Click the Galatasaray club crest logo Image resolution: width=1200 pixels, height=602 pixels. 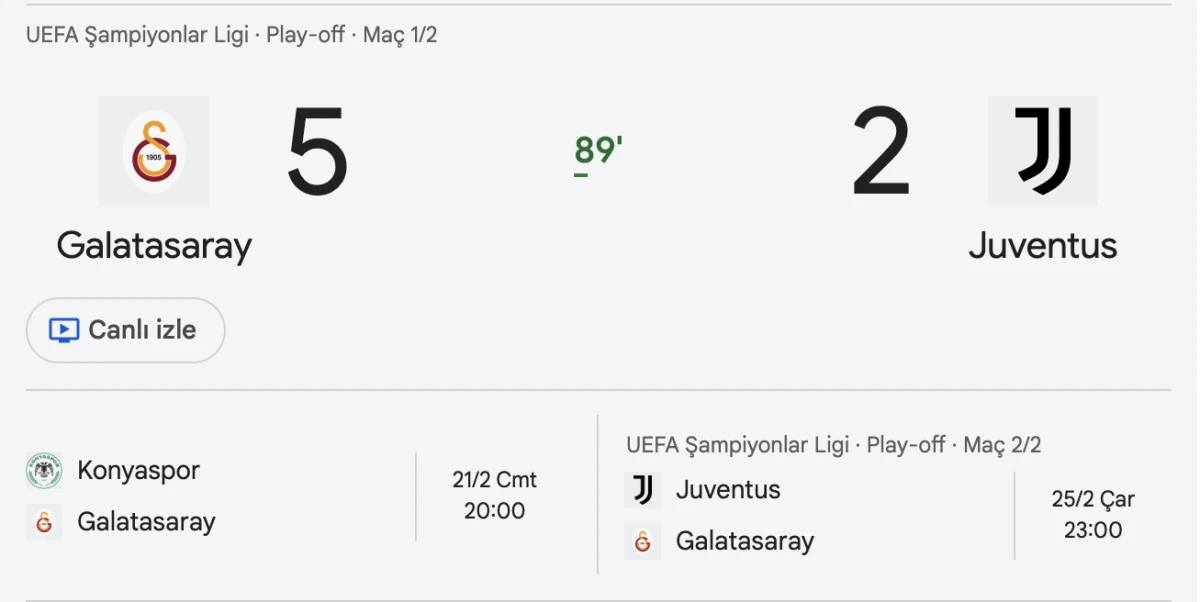[x=154, y=152]
